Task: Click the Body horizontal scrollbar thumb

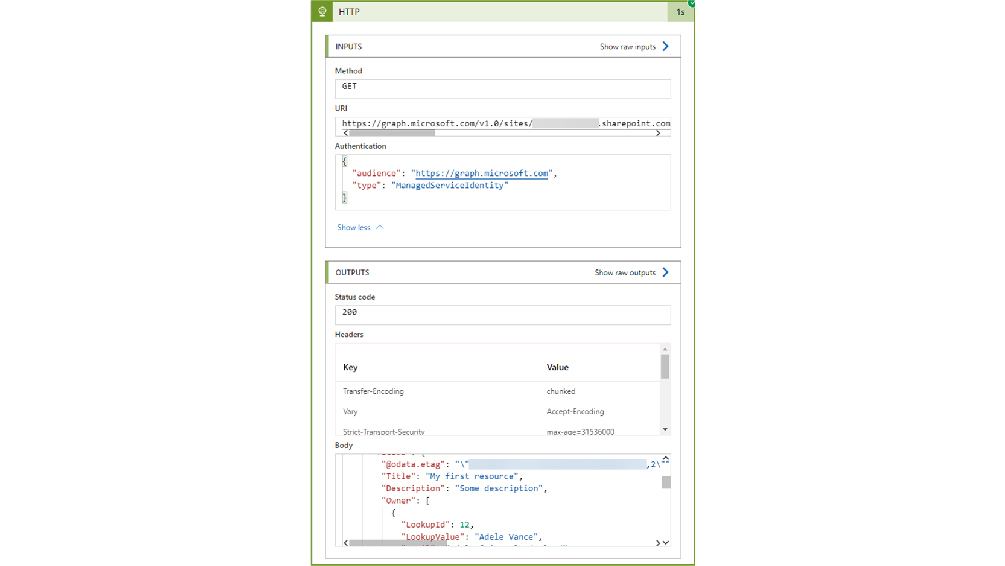Action: [385, 542]
